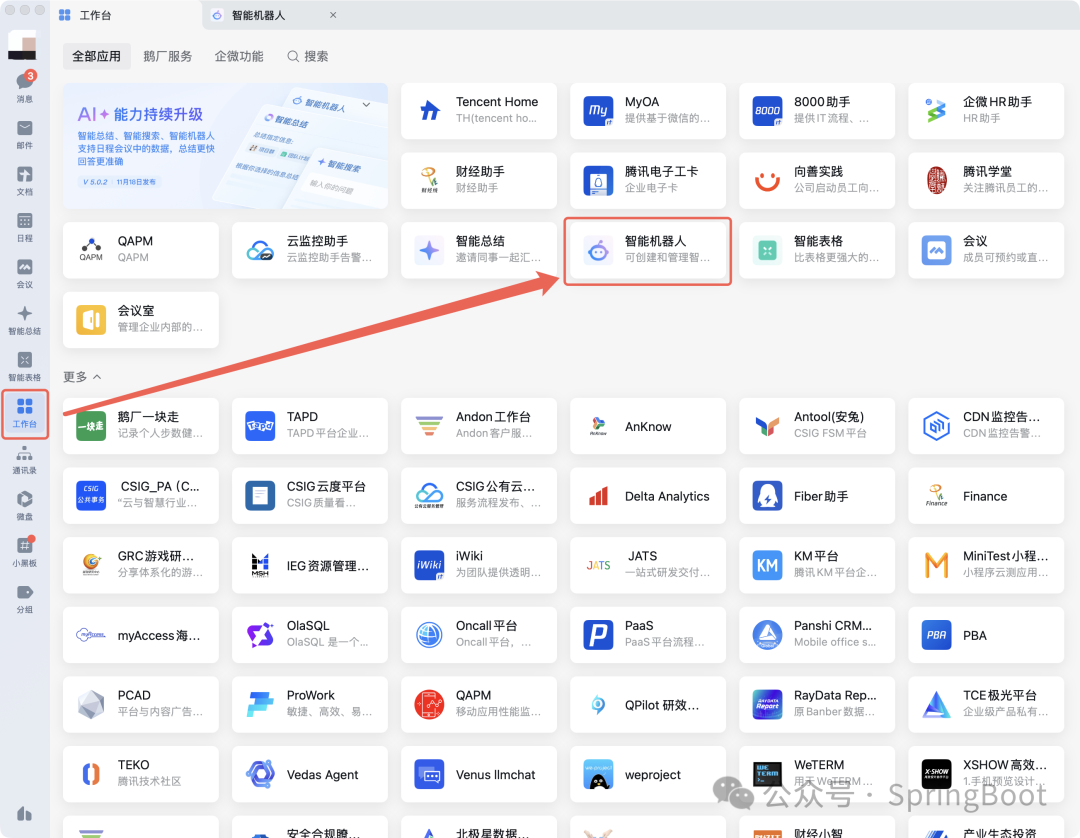
Task: Open the OlaSQL app icon
Action: [260, 634]
